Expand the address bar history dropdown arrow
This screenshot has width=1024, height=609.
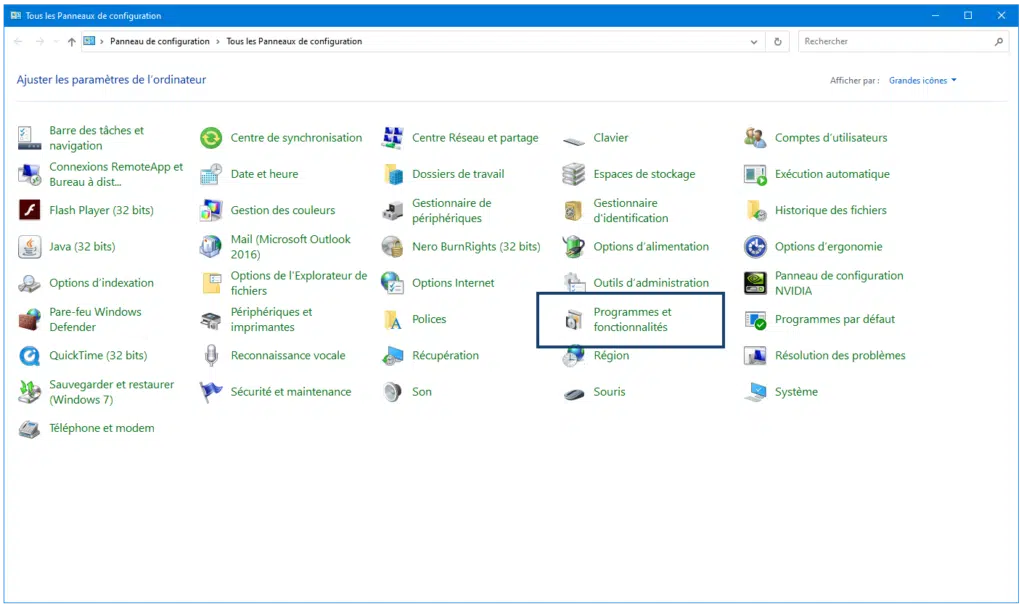point(754,42)
